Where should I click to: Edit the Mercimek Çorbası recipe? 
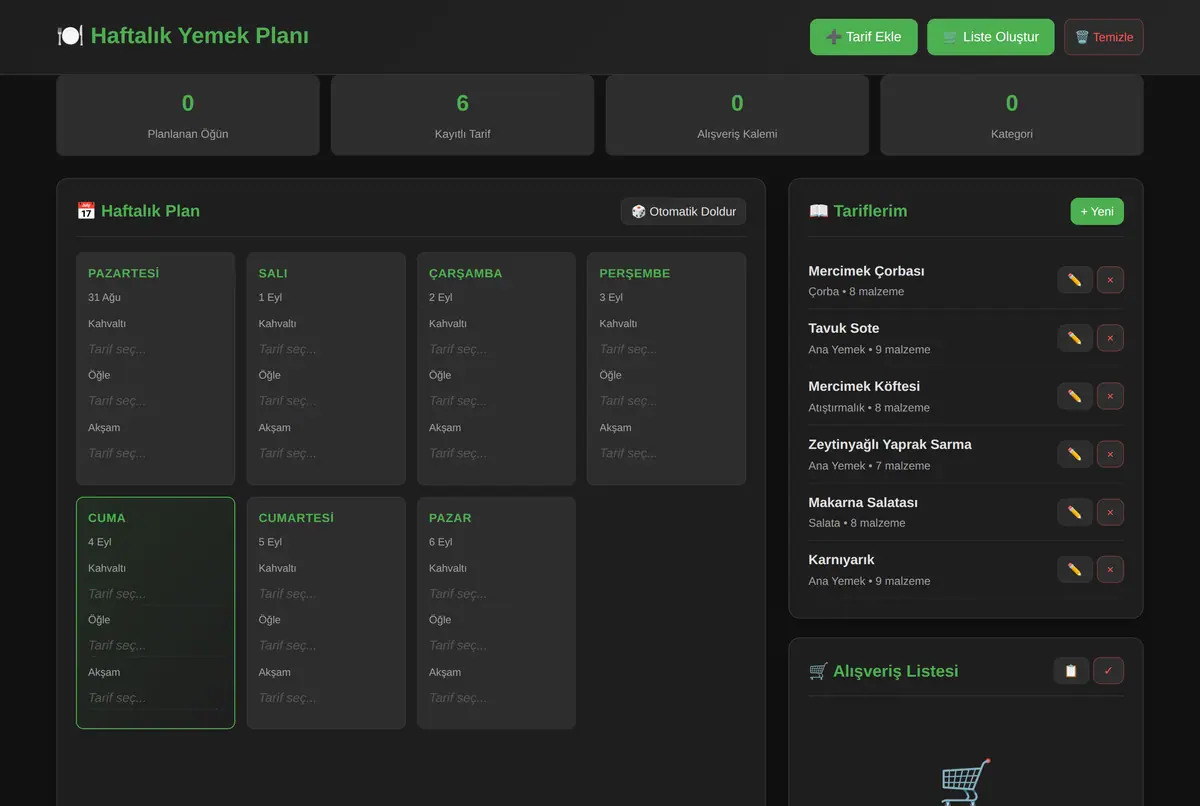click(x=1075, y=280)
